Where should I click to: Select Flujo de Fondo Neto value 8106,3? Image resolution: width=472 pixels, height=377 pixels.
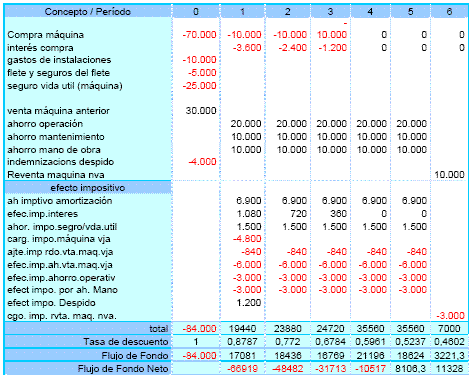click(411, 369)
